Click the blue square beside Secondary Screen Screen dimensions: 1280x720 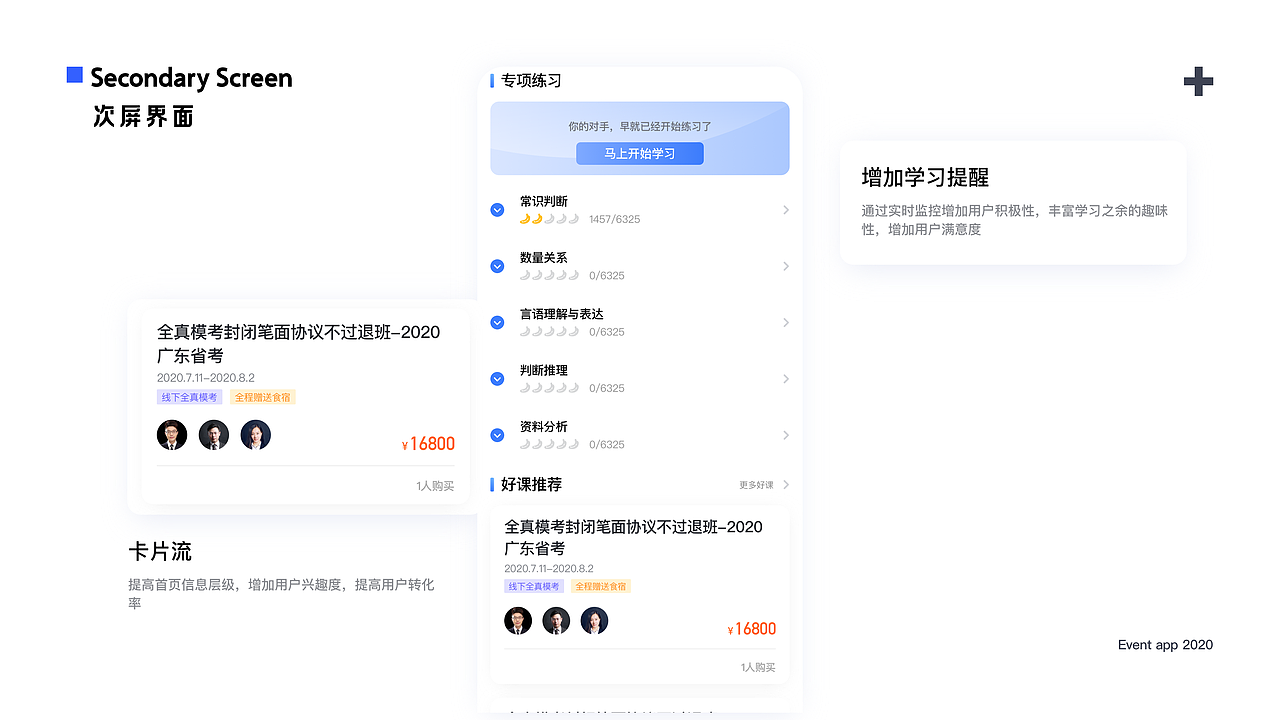pyautogui.click(x=75, y=75)
